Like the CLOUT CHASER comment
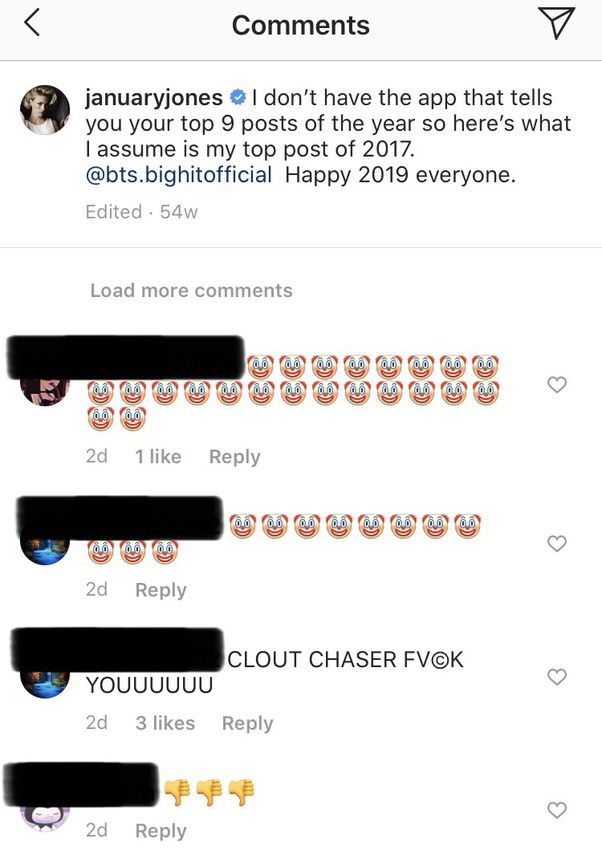This screenshot has height=851, width=602. pos(556,677)
